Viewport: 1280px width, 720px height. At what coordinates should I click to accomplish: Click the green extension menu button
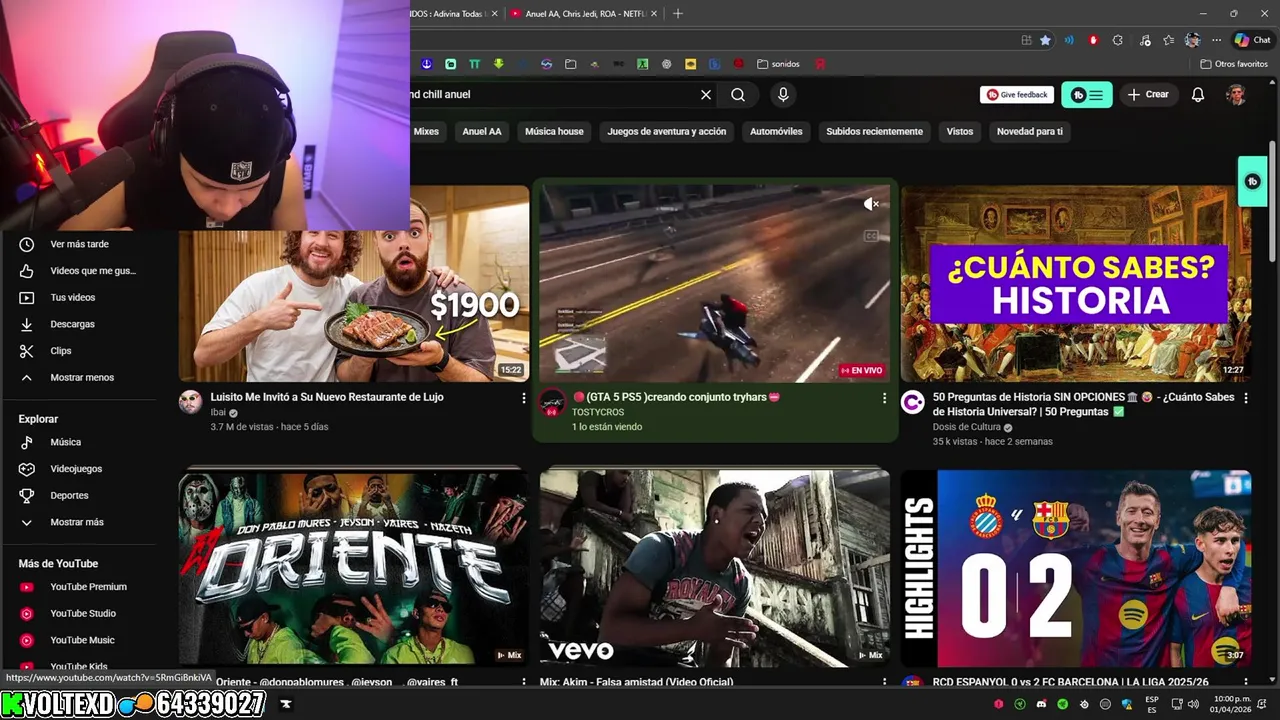[1087, 94]
